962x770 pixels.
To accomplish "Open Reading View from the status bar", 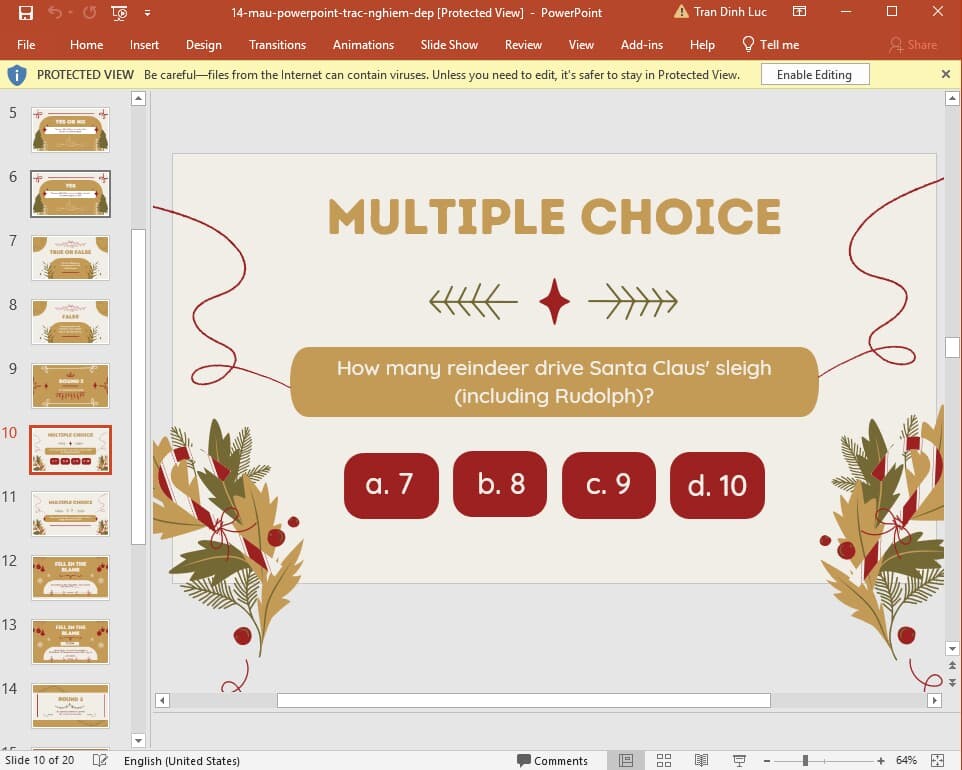I will 701,760.
